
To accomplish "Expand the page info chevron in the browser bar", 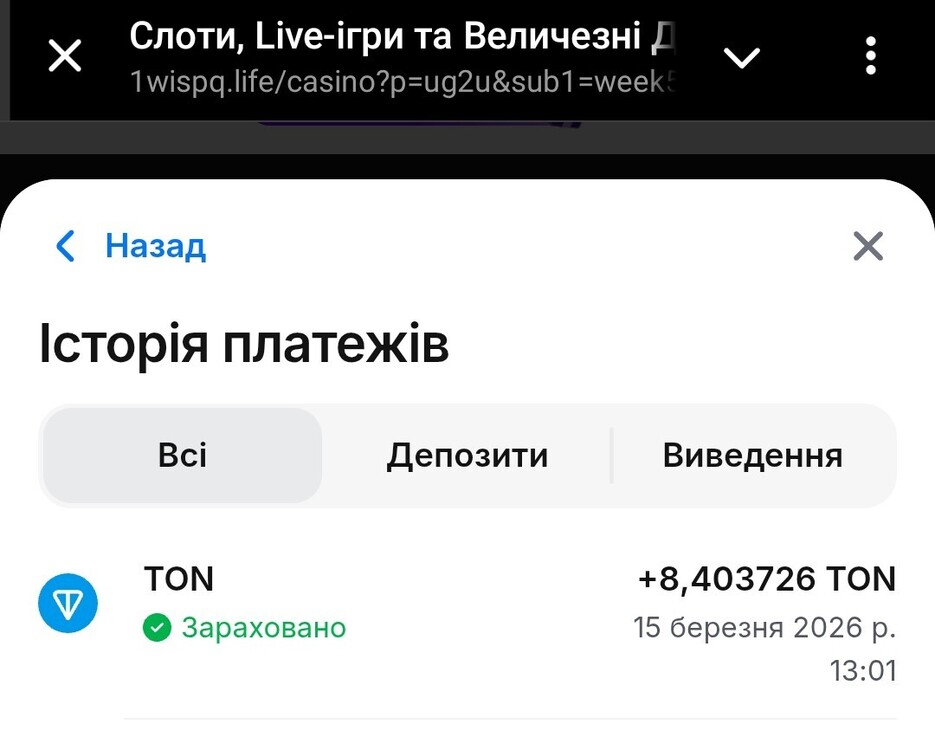I will [742, 58].
